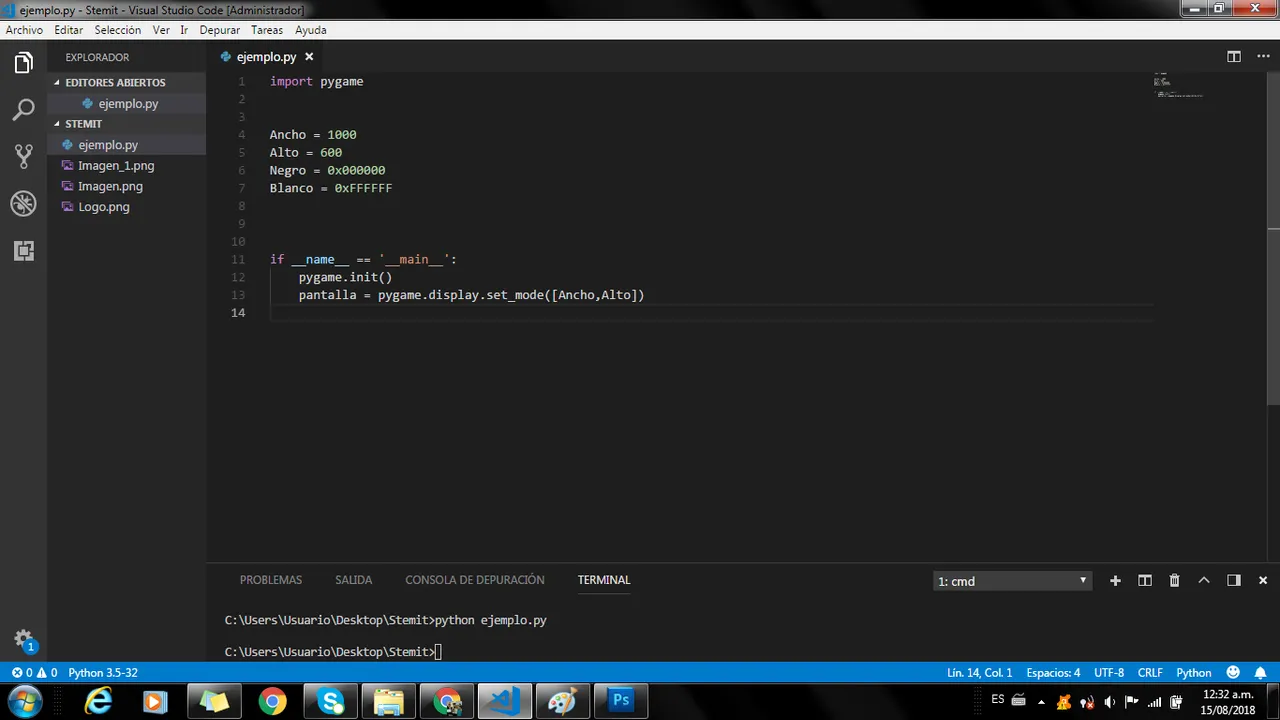Open the Manage gear icon
The height and width of the screenshot is (720, 1280).
click(x=23, y=640)
